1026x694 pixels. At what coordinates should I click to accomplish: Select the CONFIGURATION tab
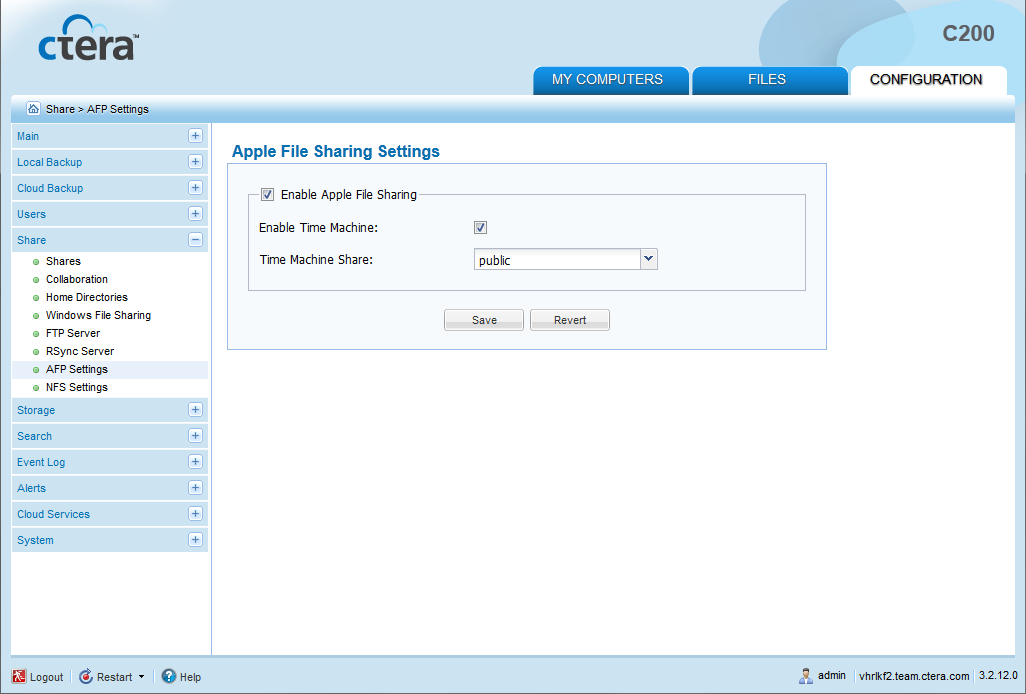929,80
